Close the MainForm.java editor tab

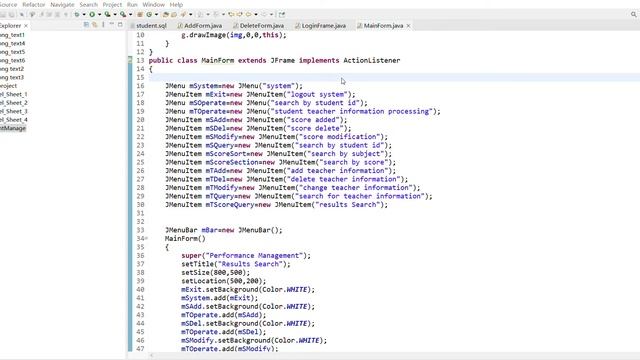coord(408,26)
